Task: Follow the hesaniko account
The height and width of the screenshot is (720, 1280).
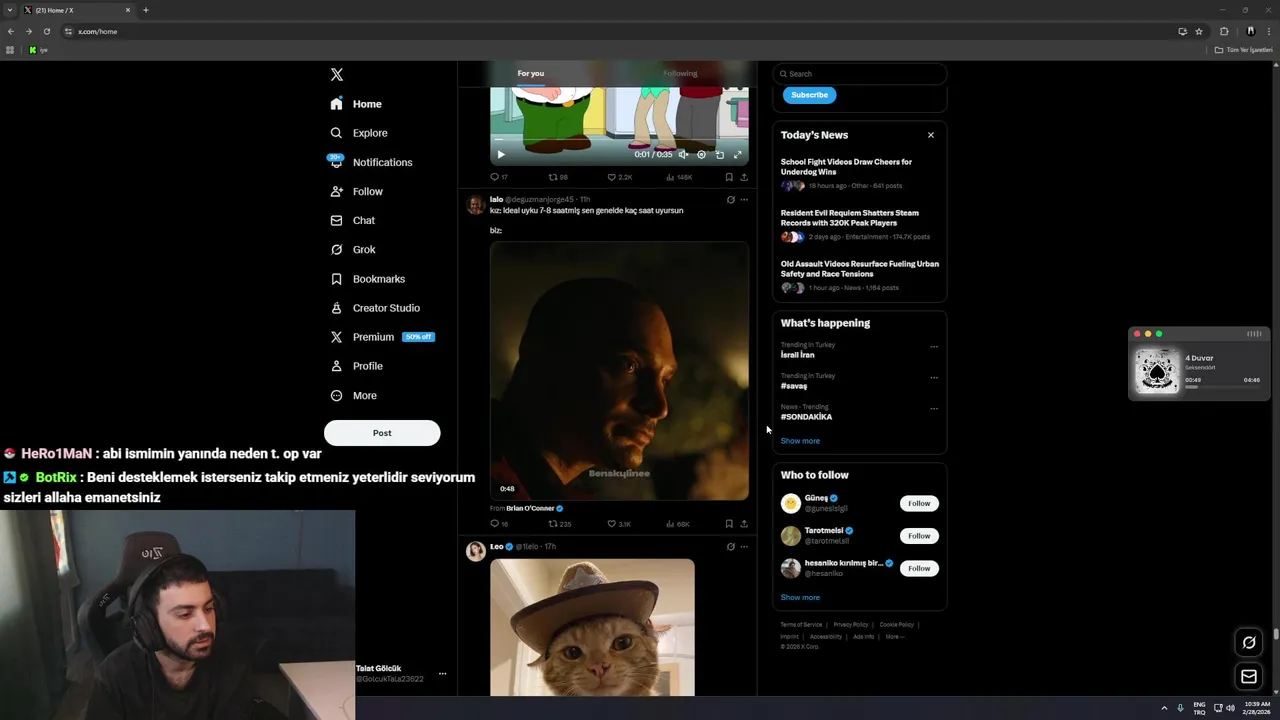Action: pyautogui.click(x=919, y=568)
